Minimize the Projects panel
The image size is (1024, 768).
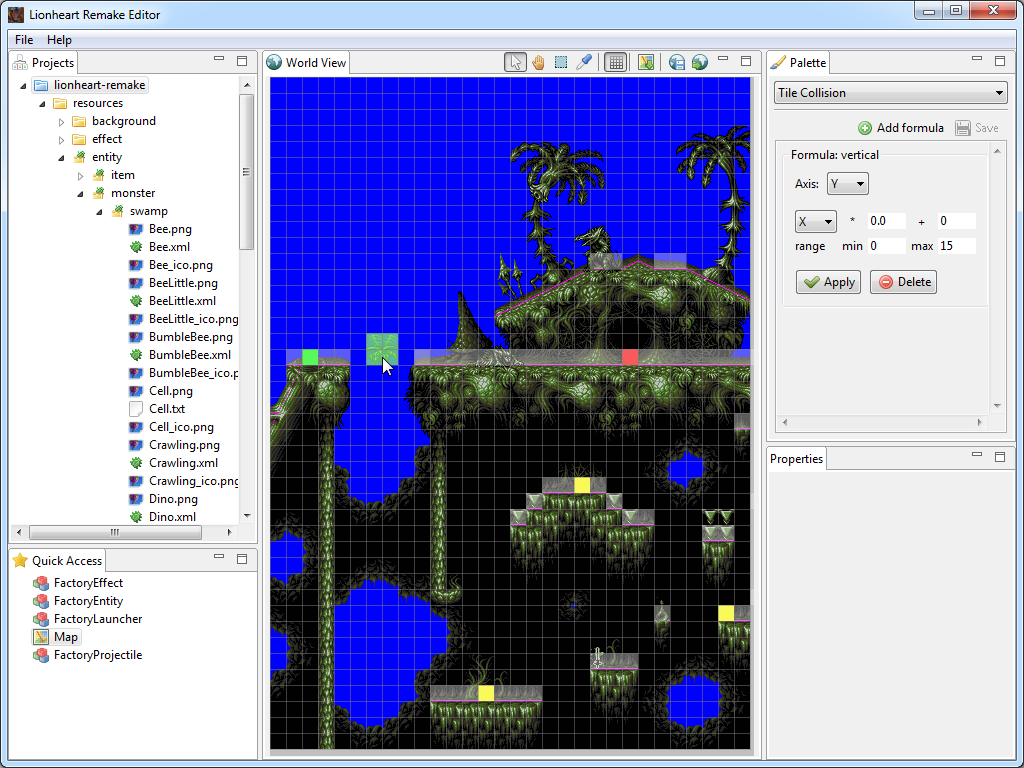pyautogui.click(x=219, y=59)
